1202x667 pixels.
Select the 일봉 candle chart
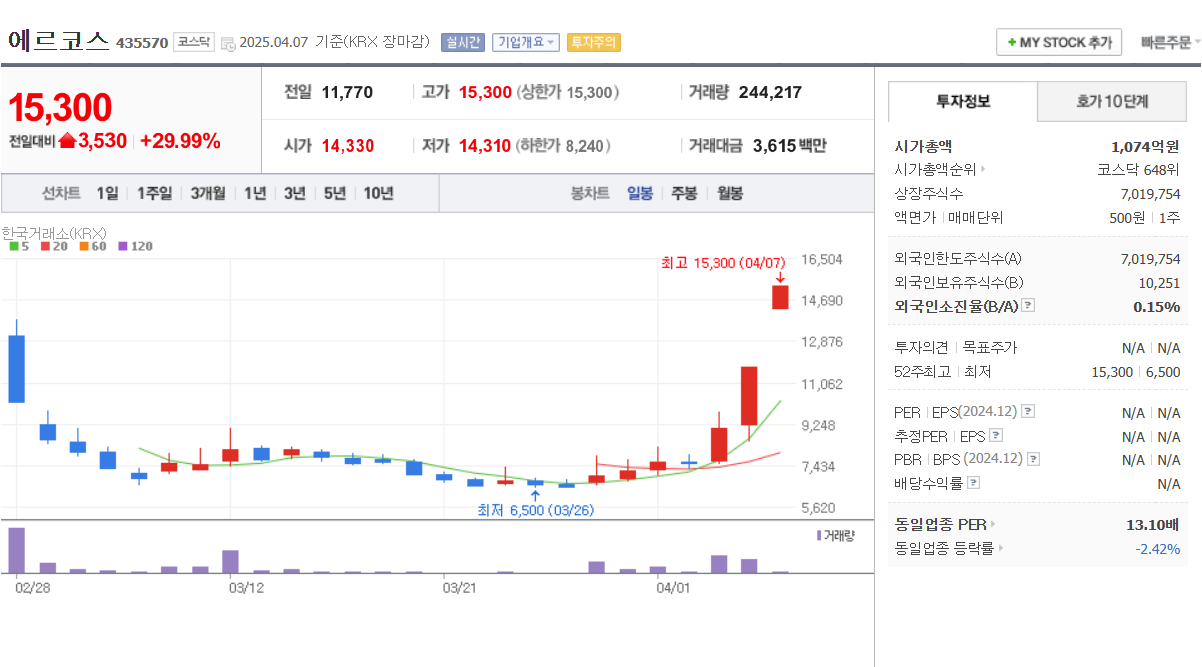coord(640,193)
